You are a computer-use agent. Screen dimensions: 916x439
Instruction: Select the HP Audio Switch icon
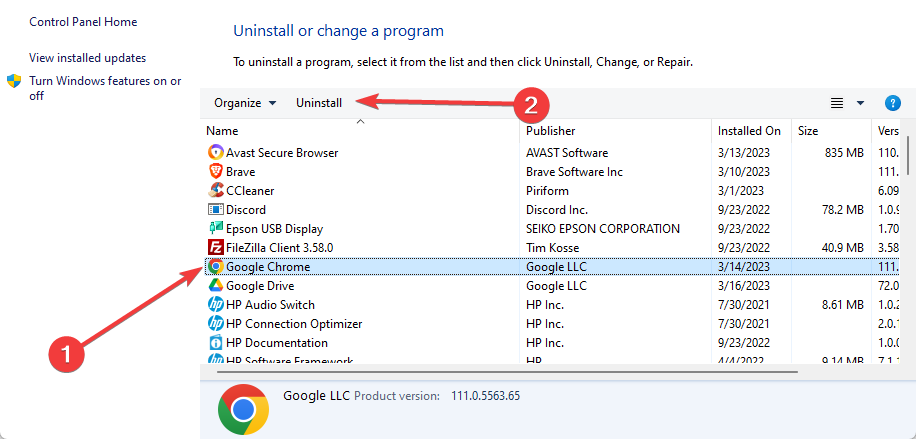(216, 305)
